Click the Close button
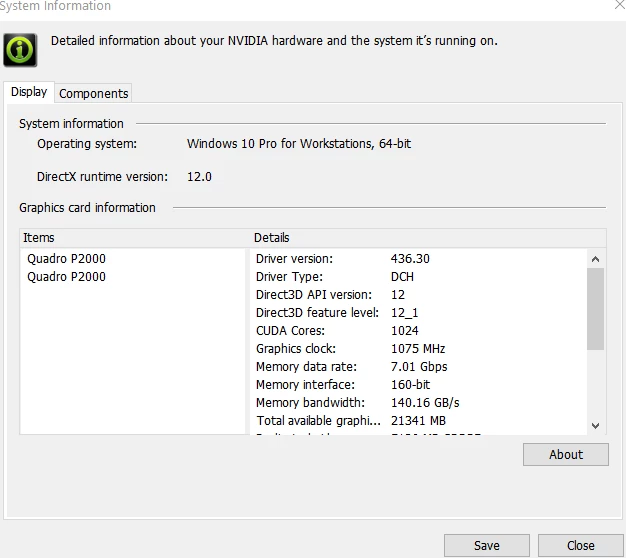This screenshot has height=558, width=626. (580, 545)
